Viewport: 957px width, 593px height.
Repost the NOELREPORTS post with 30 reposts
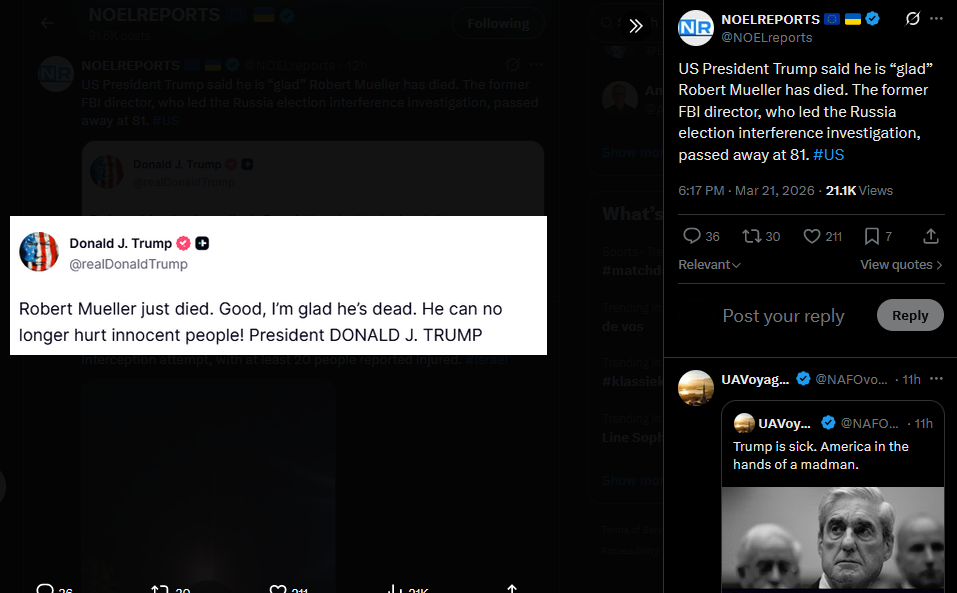click(x=761, y=236)
